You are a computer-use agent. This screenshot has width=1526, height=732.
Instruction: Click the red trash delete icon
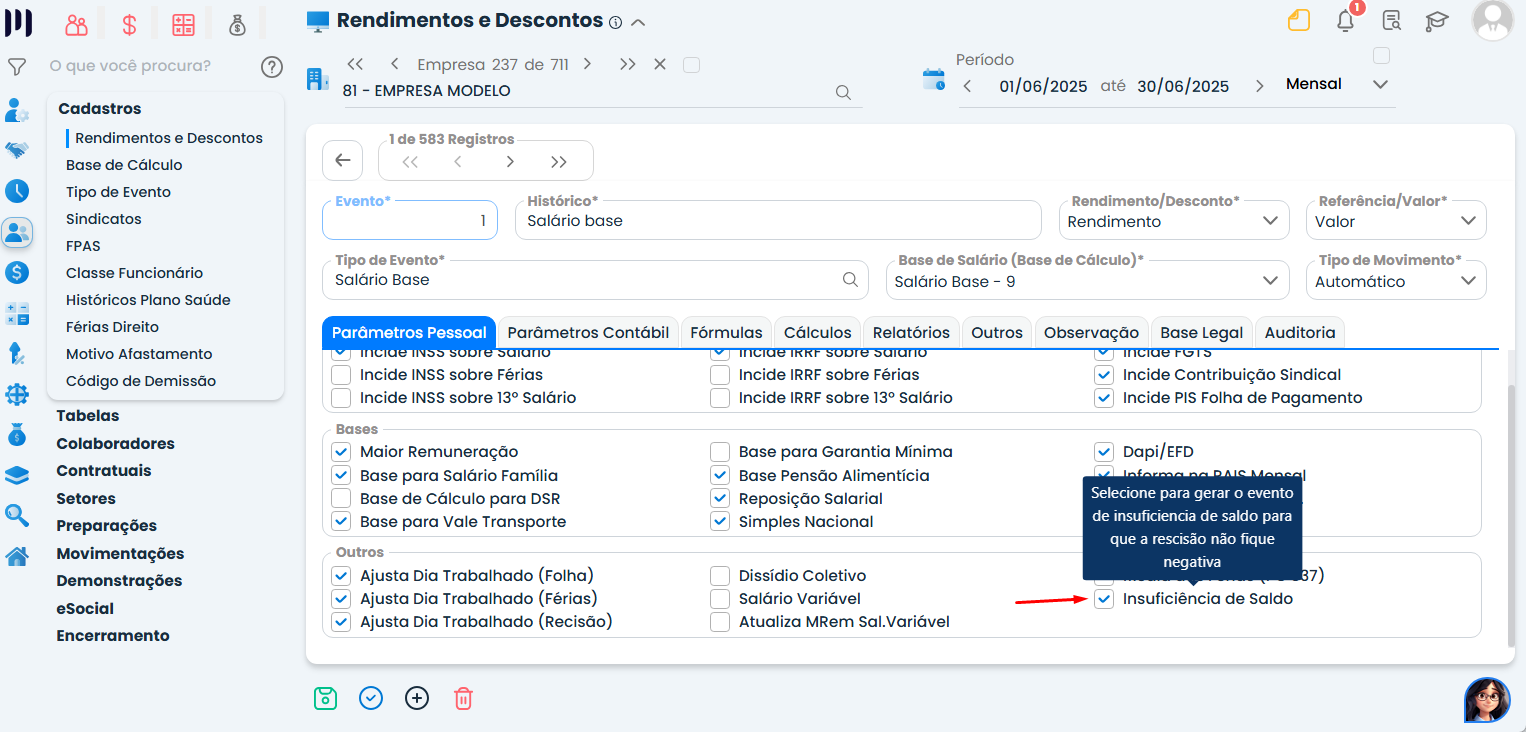click(x=463, y=698)
